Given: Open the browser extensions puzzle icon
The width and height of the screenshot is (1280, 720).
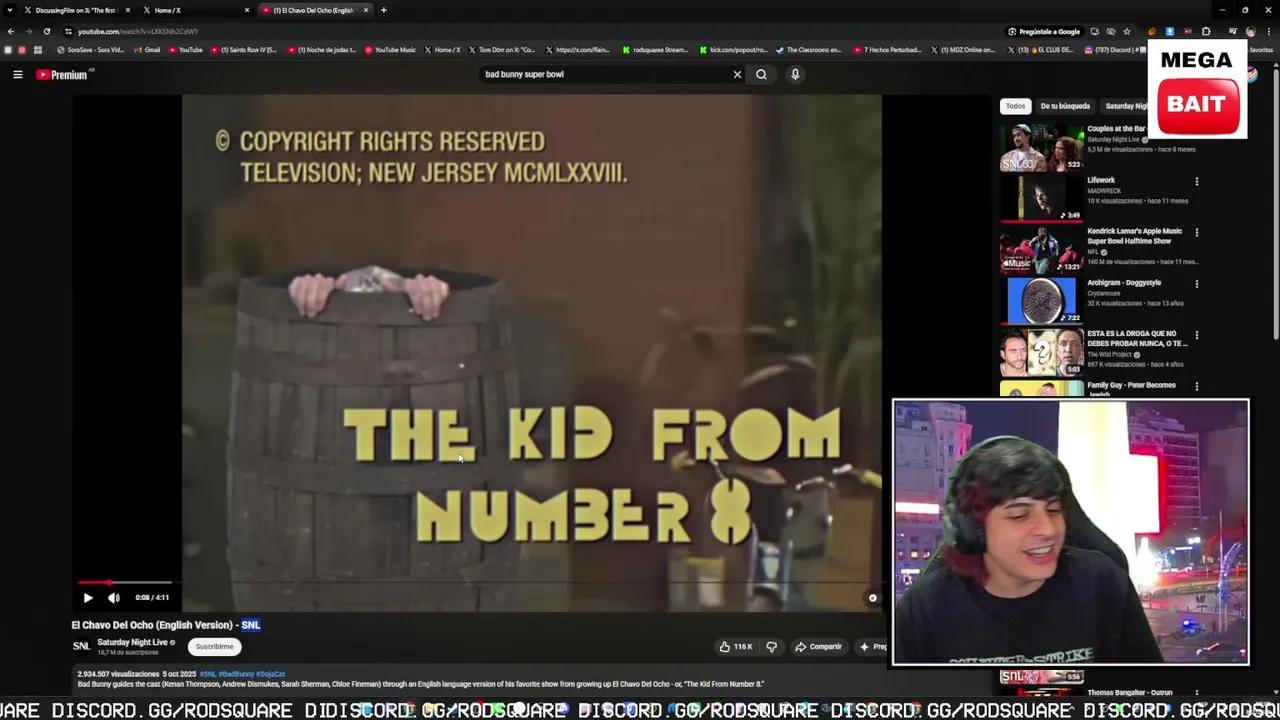Looking at the screenshot, I should [x=1206, y=31].
